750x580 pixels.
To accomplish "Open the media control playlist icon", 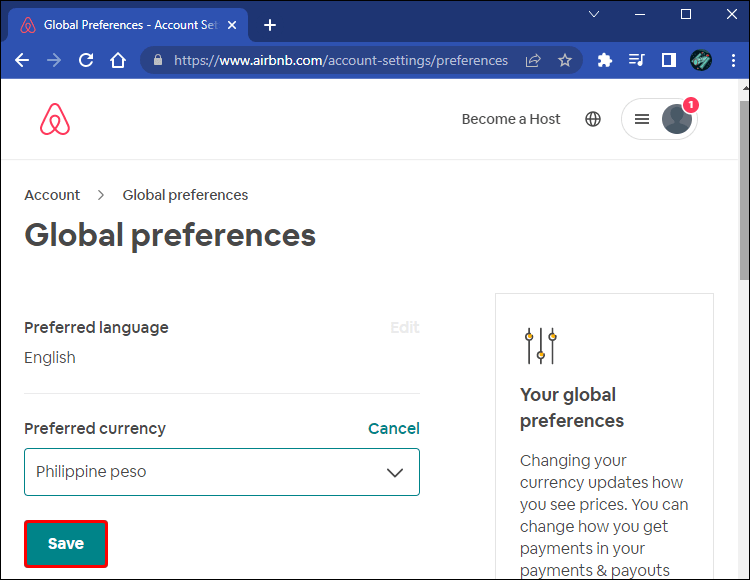I will 636,60.
